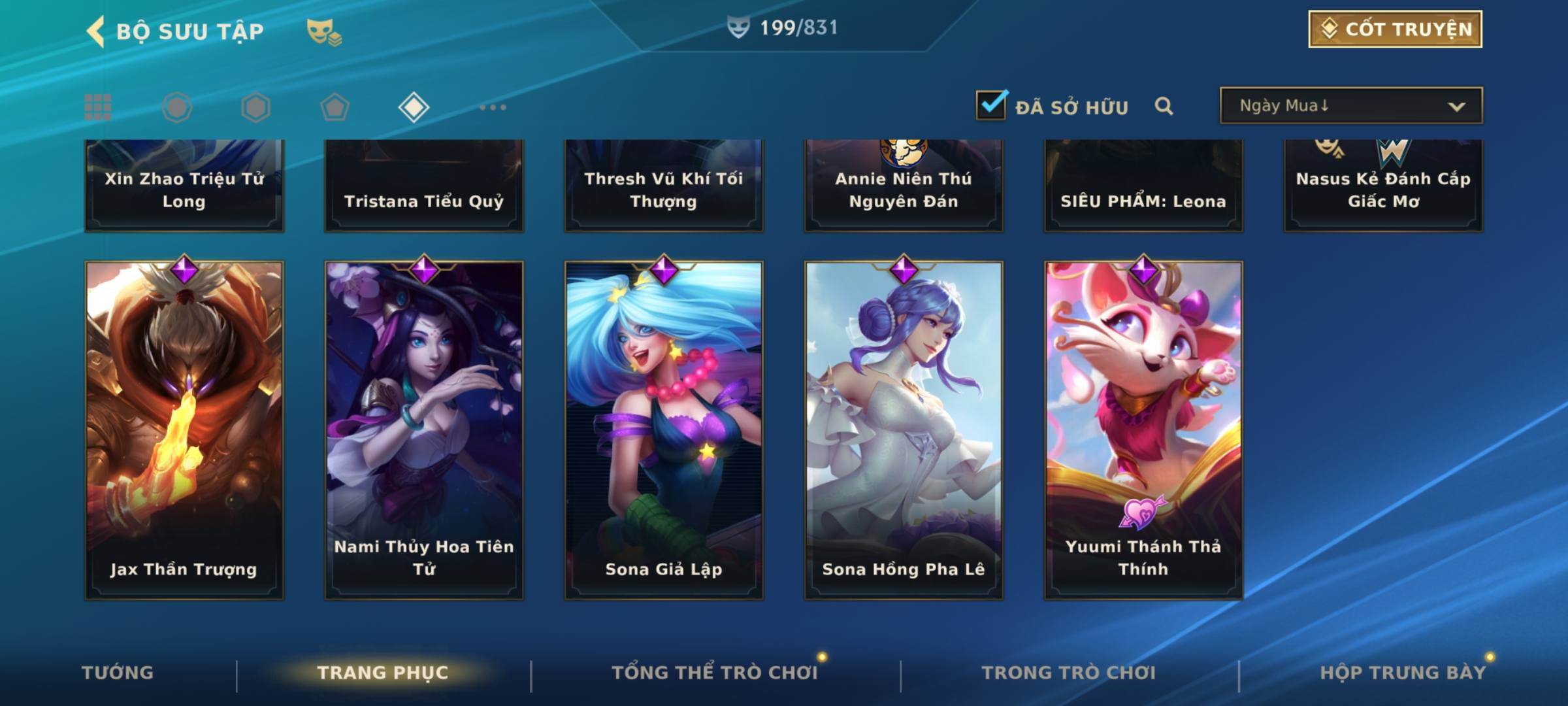Select the Nami Thủy Hoa Tiên Tử card
The width and height of the screenshot is (1568, 706).
click(x=424, y=429)
